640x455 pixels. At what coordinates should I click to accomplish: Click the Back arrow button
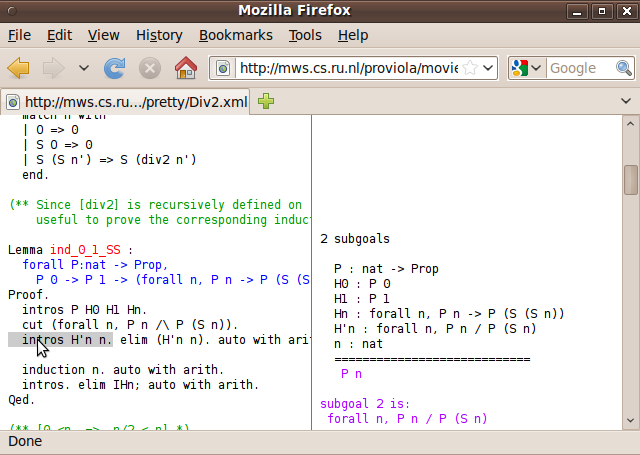click(19, 68)
